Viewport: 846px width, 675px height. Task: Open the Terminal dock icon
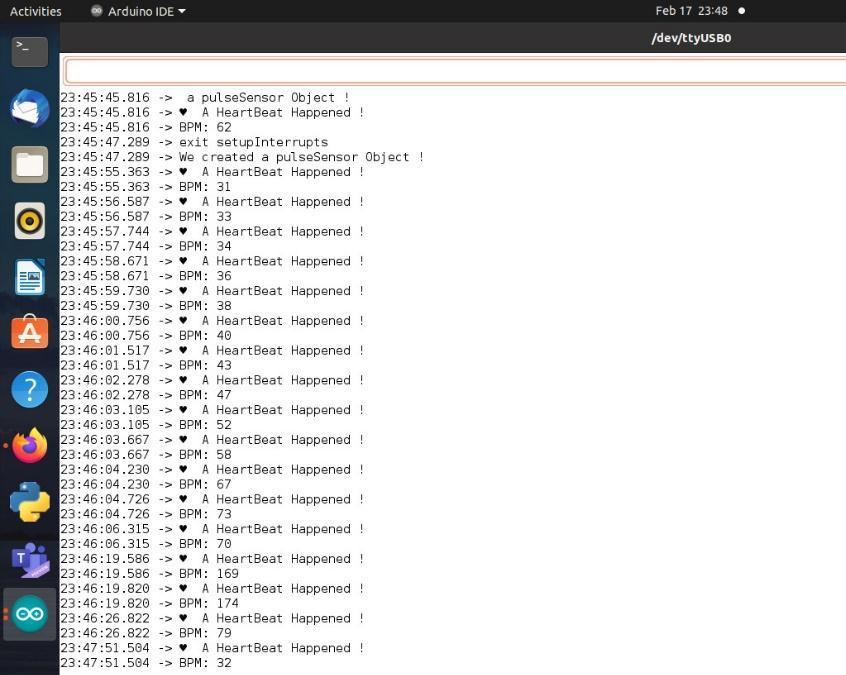click(30, 52)
